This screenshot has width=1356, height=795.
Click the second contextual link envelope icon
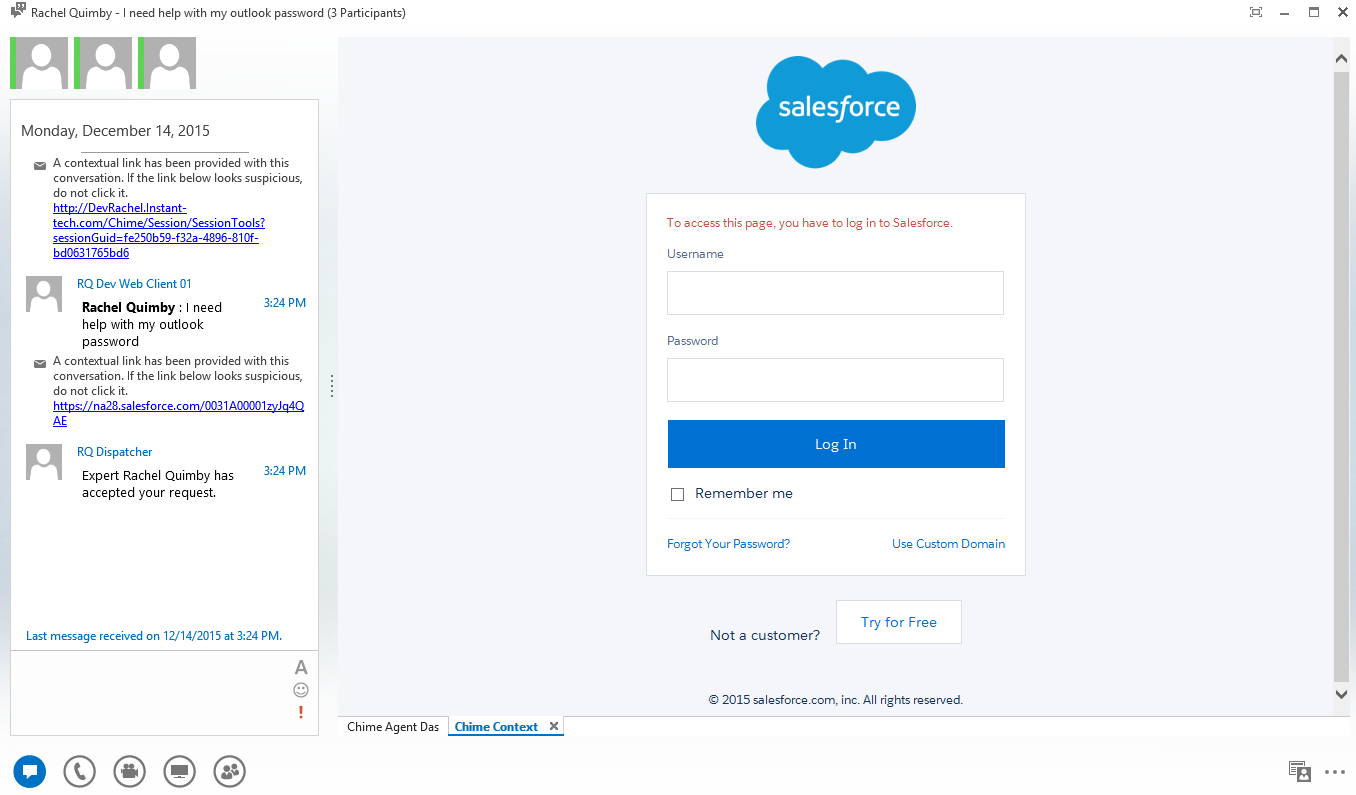click(x=39, y=363)
